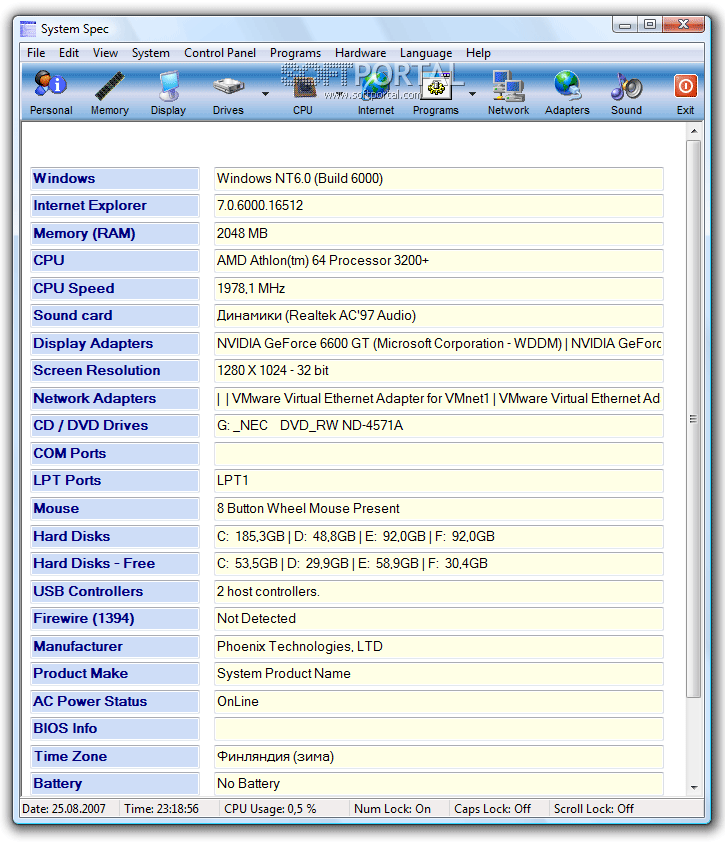Click the Sound card label button

pos(115,316)
